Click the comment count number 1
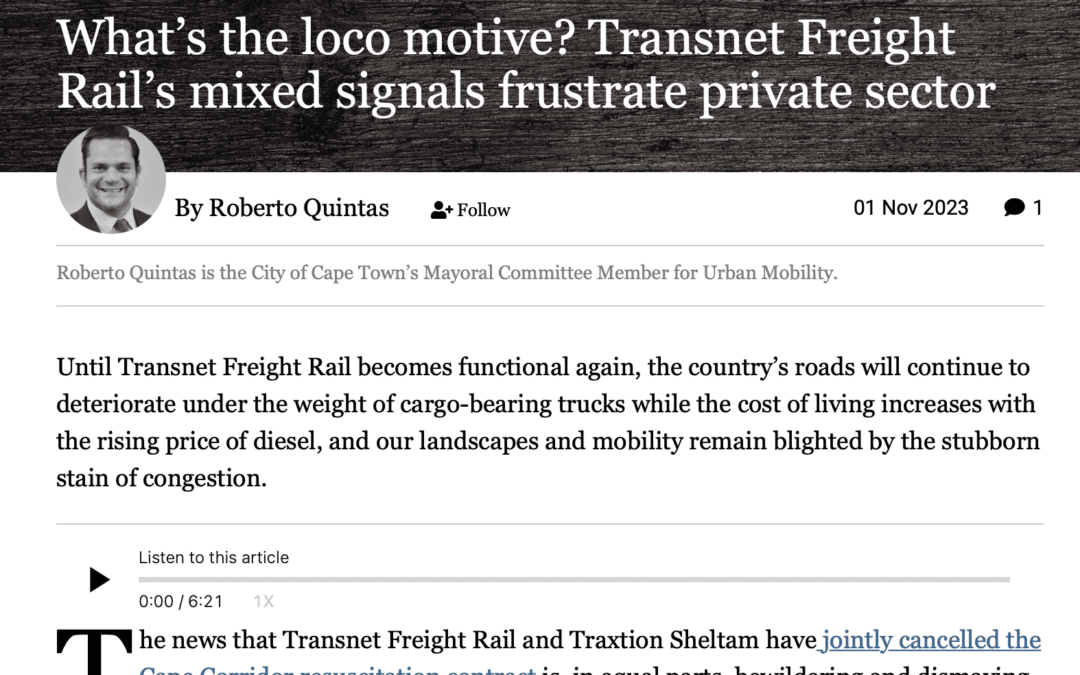 [x=1038, y=208]
